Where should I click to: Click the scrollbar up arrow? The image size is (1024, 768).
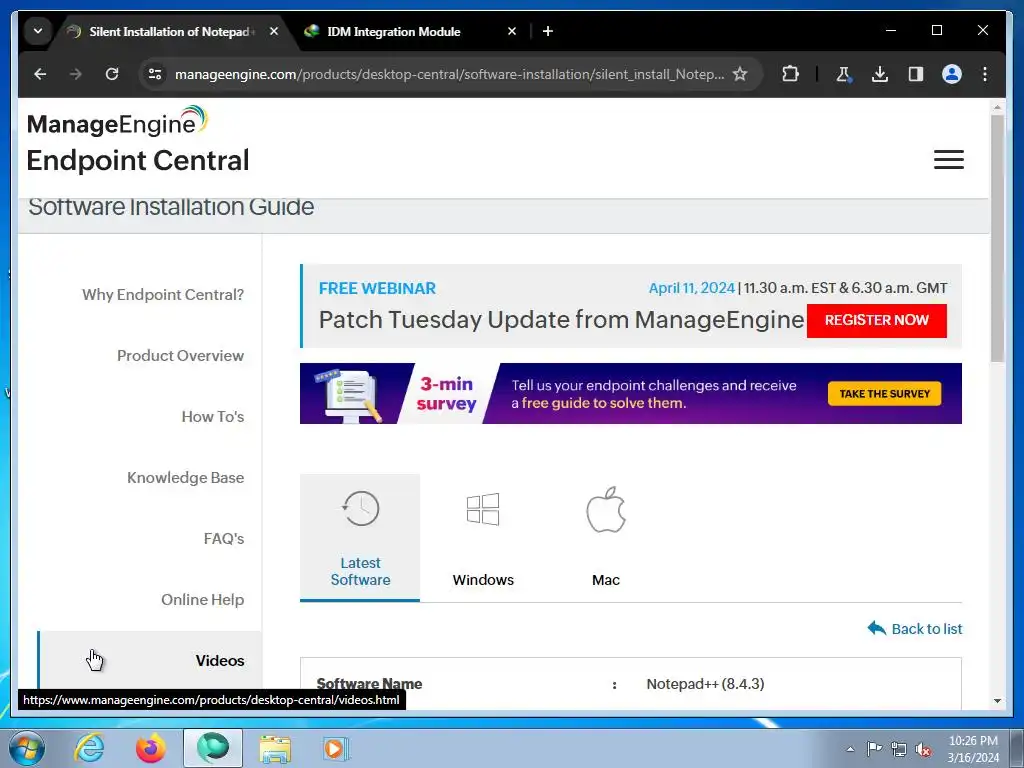[x=997, y=106]
